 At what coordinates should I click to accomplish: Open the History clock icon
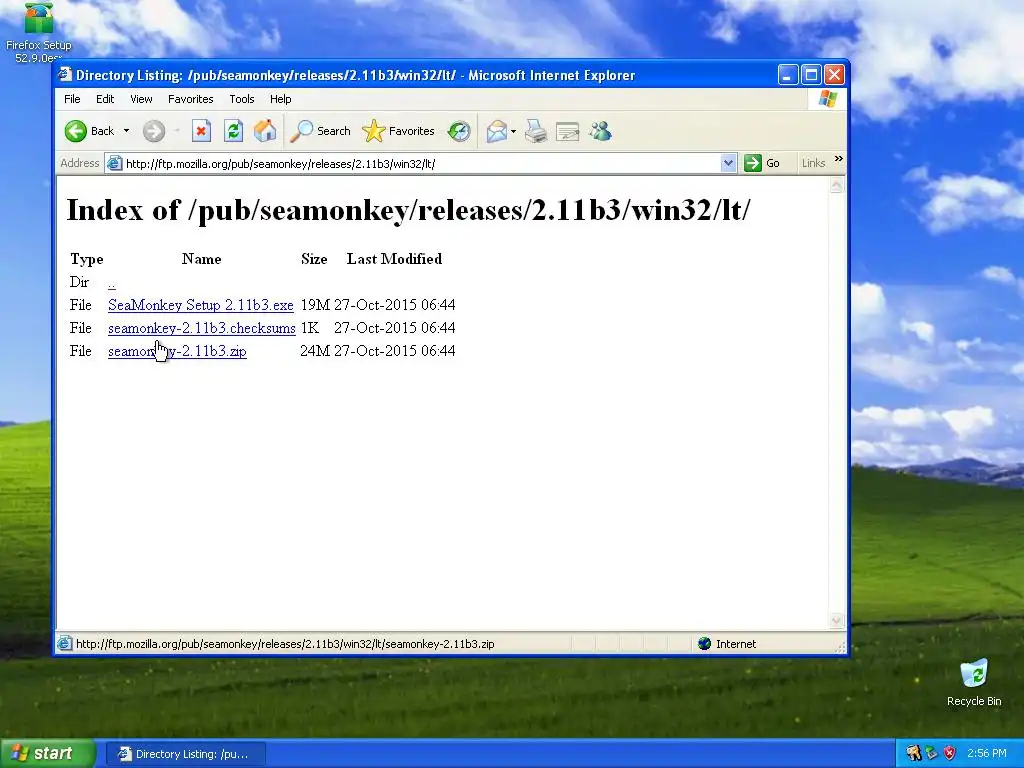click(x=459, y=131)
